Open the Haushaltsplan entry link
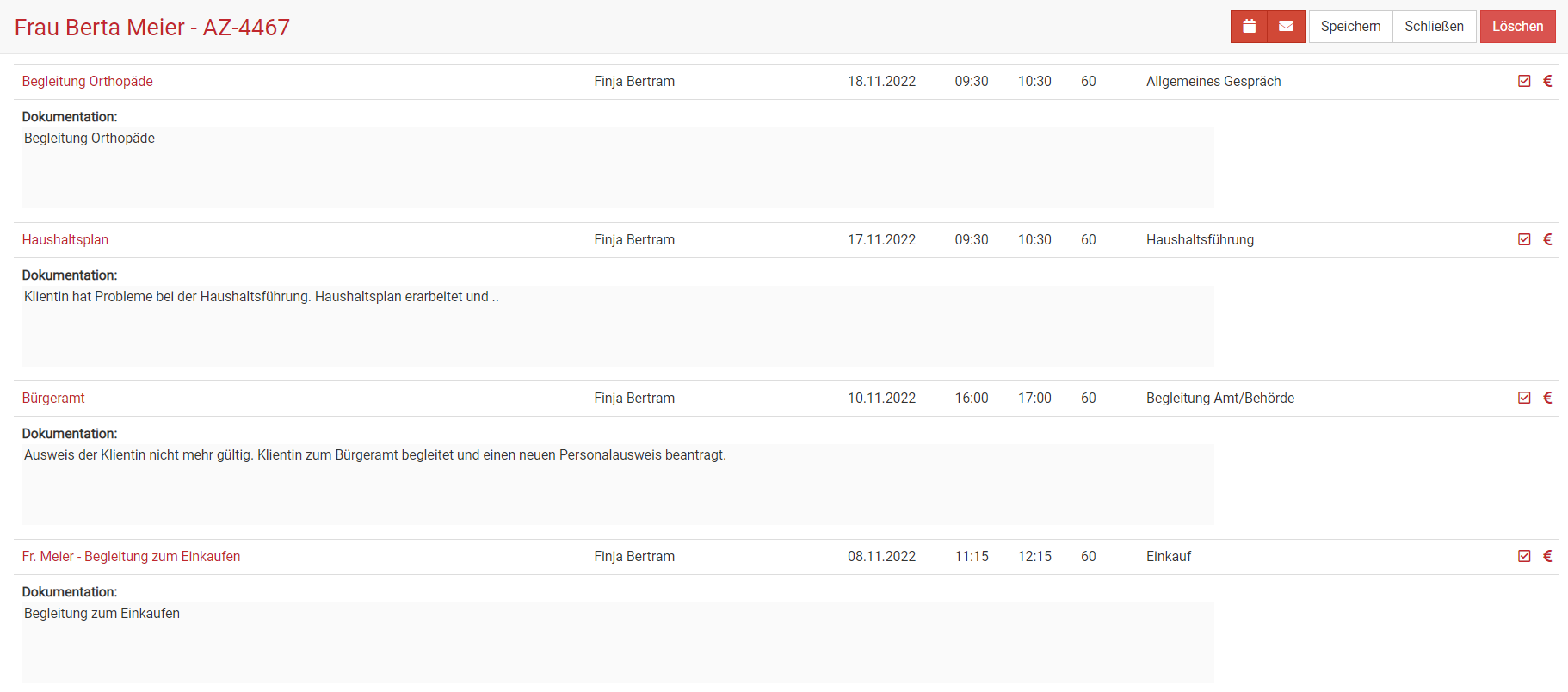 (65, 240)
